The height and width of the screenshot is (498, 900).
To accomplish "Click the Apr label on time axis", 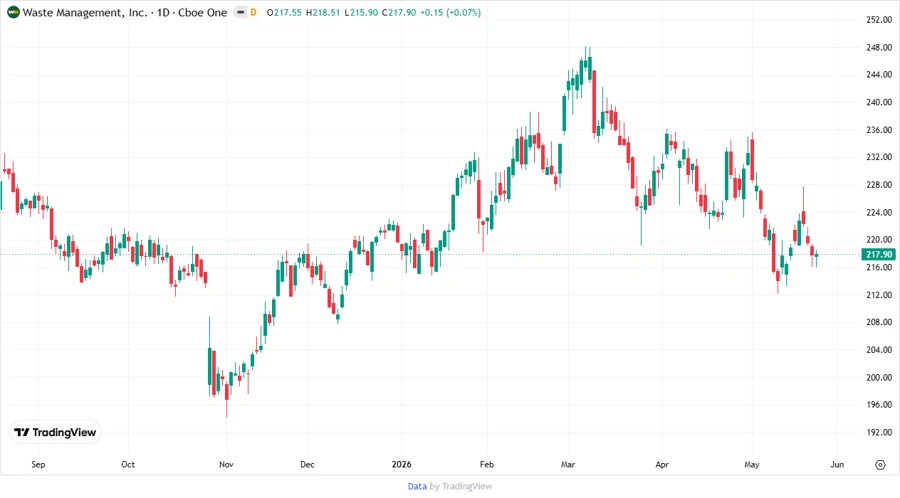I will [x=662, y=464].
